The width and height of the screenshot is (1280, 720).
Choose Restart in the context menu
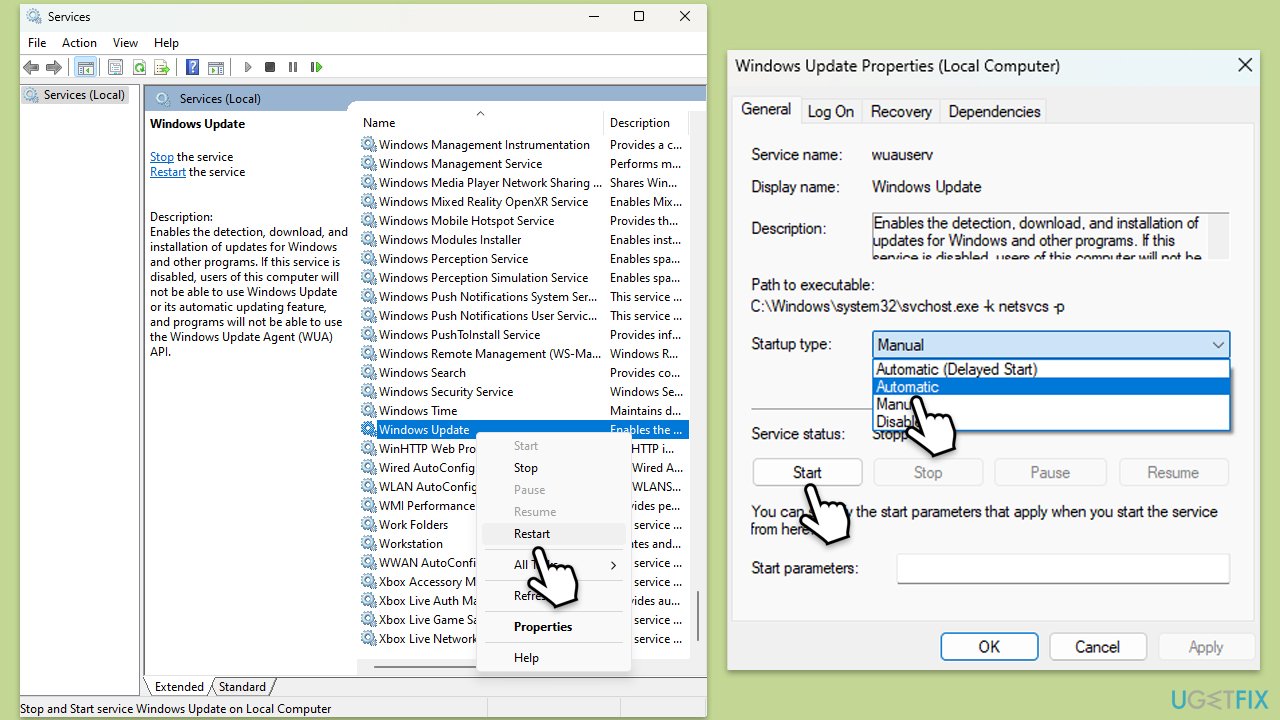click(553, 534)
